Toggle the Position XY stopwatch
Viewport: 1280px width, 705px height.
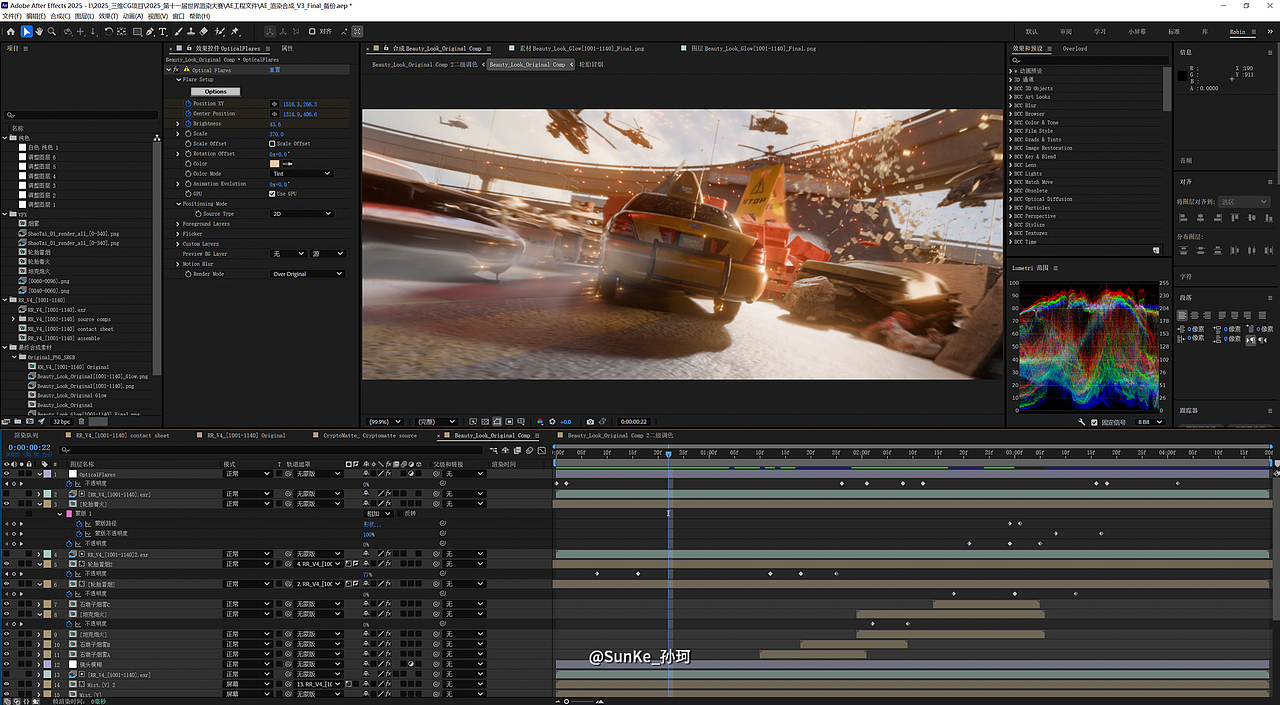[x=187, y=104]
